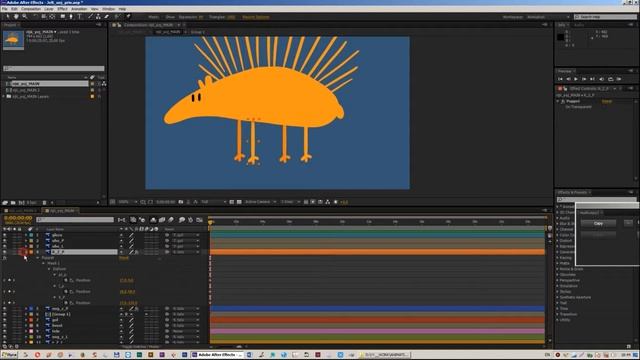
Task: Select the Hand tool
Action: pos(16,17)
